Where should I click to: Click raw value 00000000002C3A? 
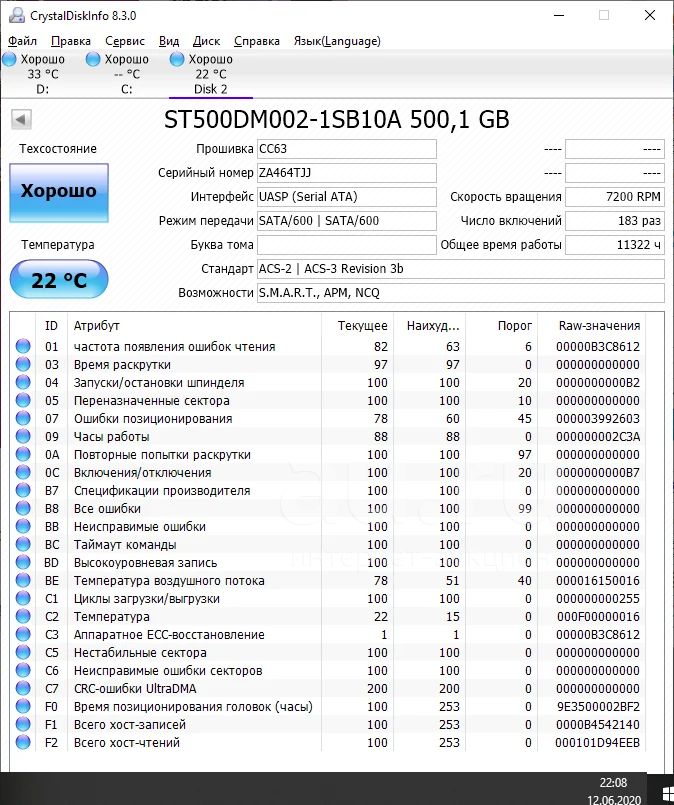[598, 436]
